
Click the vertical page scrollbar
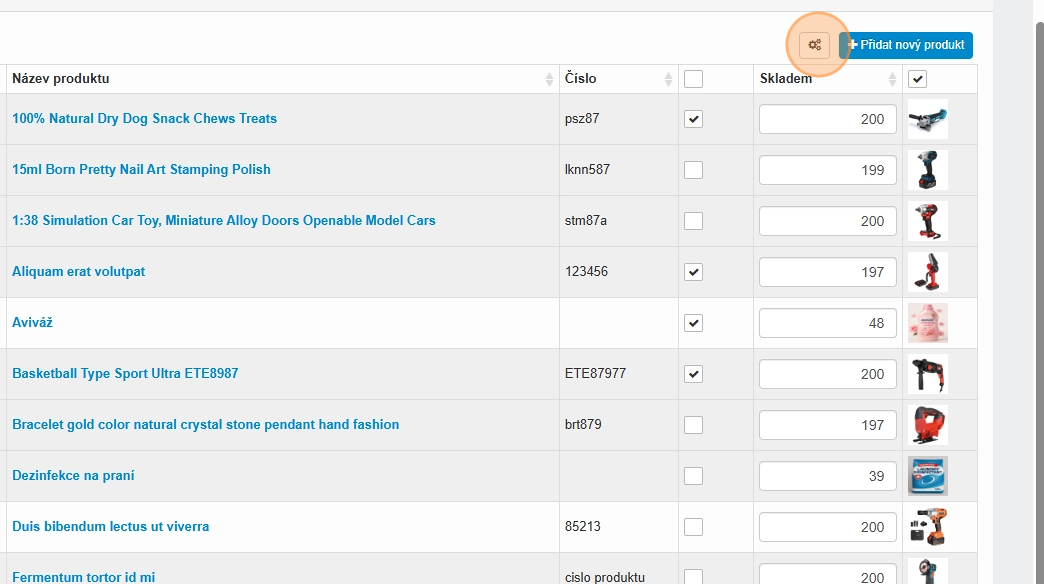(x=1037, y=300)
